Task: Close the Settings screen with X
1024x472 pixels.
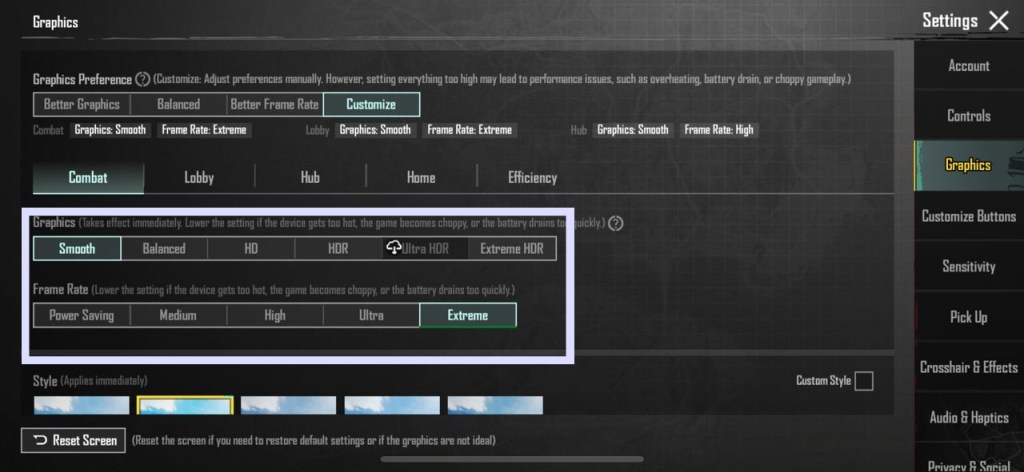Action: [999, 21]
